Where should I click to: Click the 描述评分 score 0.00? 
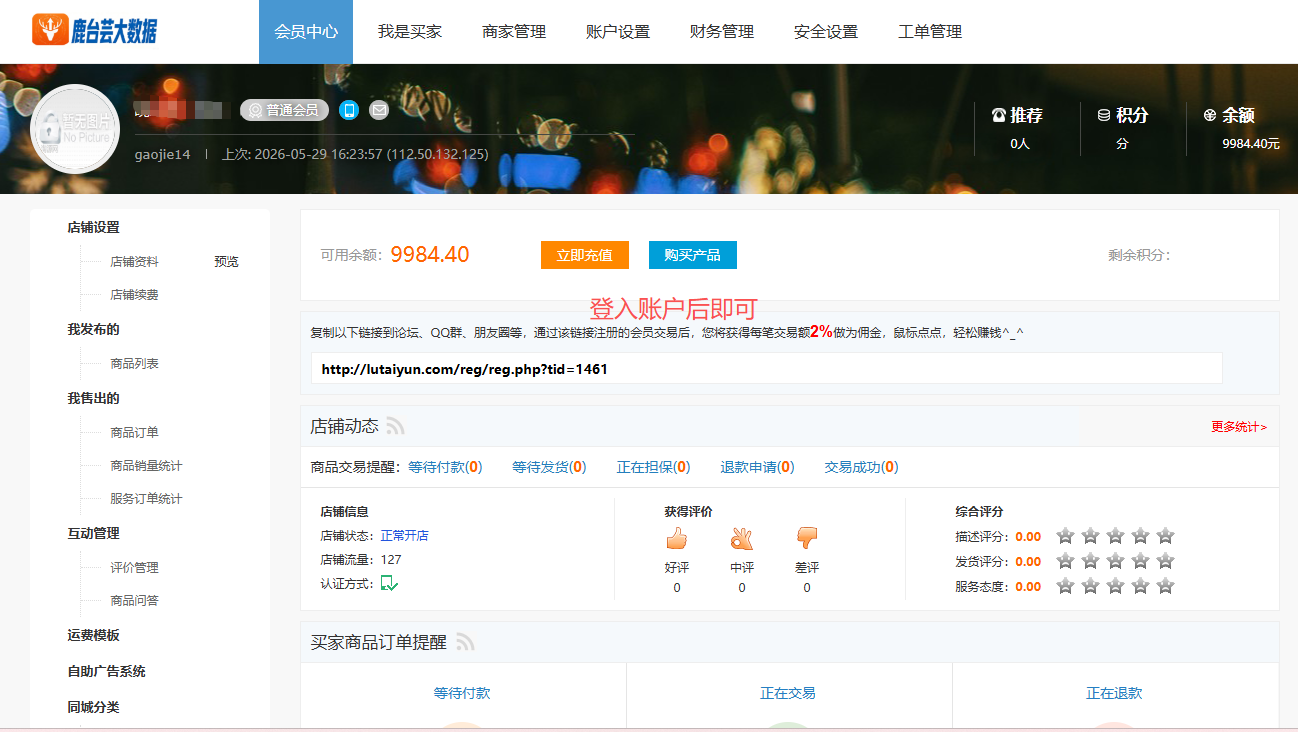tap(1028, 537)
